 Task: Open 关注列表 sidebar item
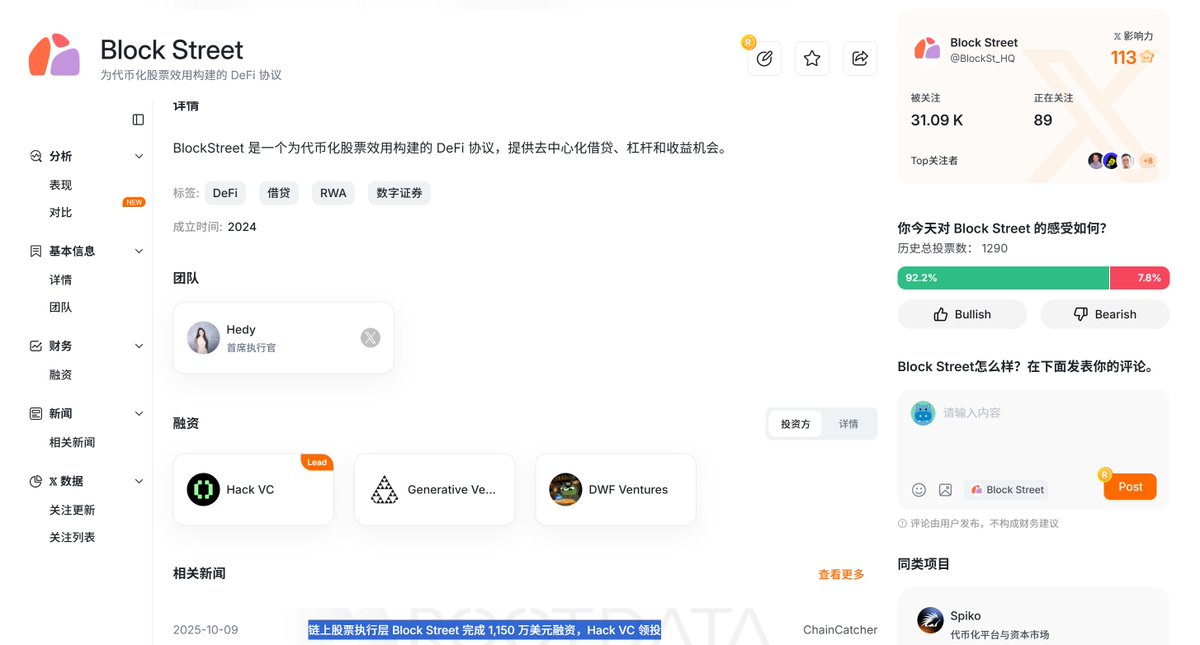click(72, 537)
